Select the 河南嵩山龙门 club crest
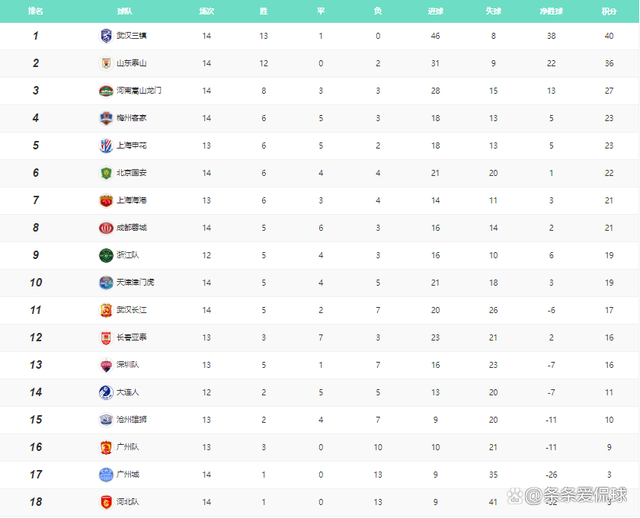 (106, 91)
